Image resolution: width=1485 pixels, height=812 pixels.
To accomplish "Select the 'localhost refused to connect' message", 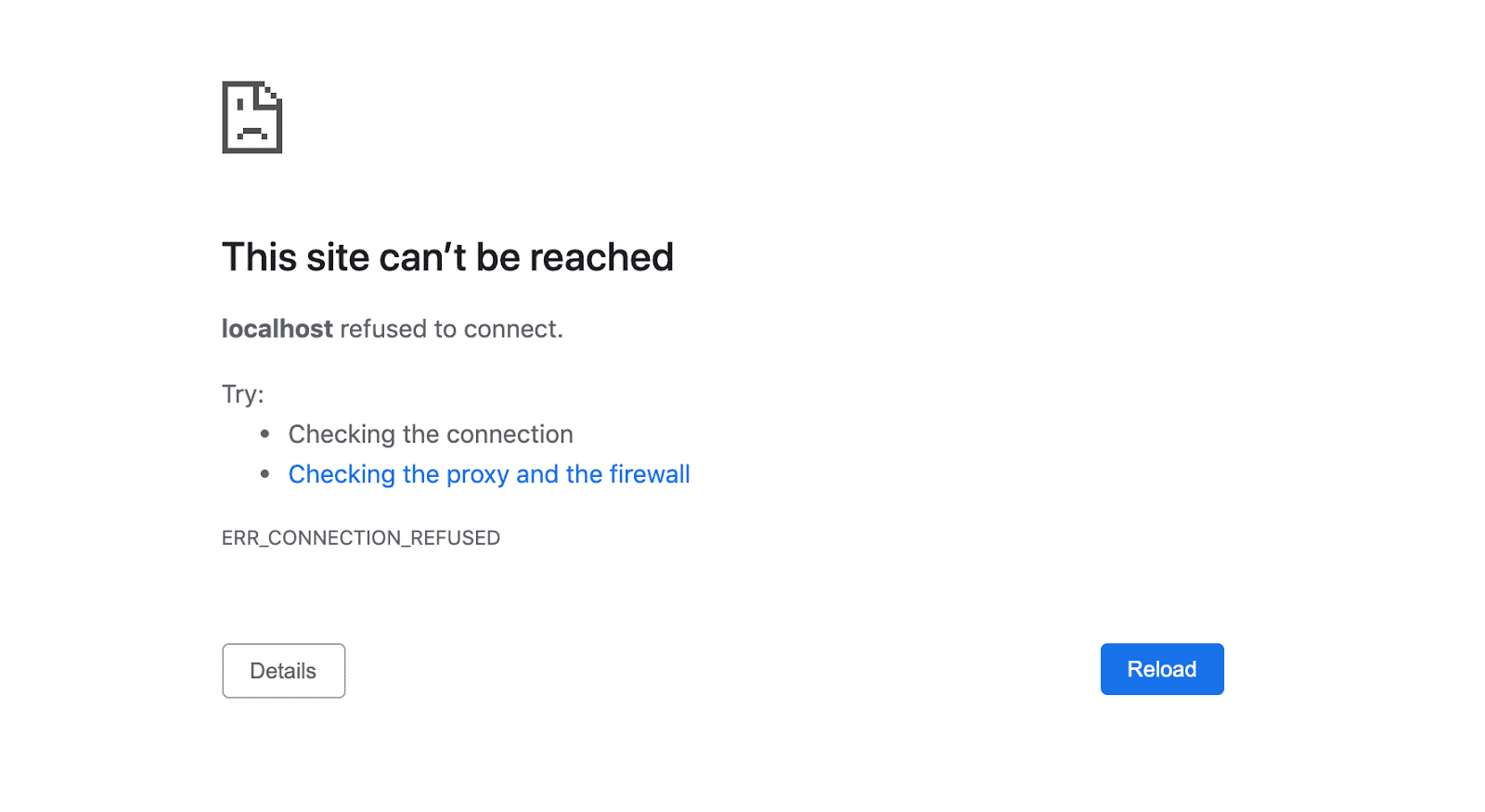I will coord(392,329).
